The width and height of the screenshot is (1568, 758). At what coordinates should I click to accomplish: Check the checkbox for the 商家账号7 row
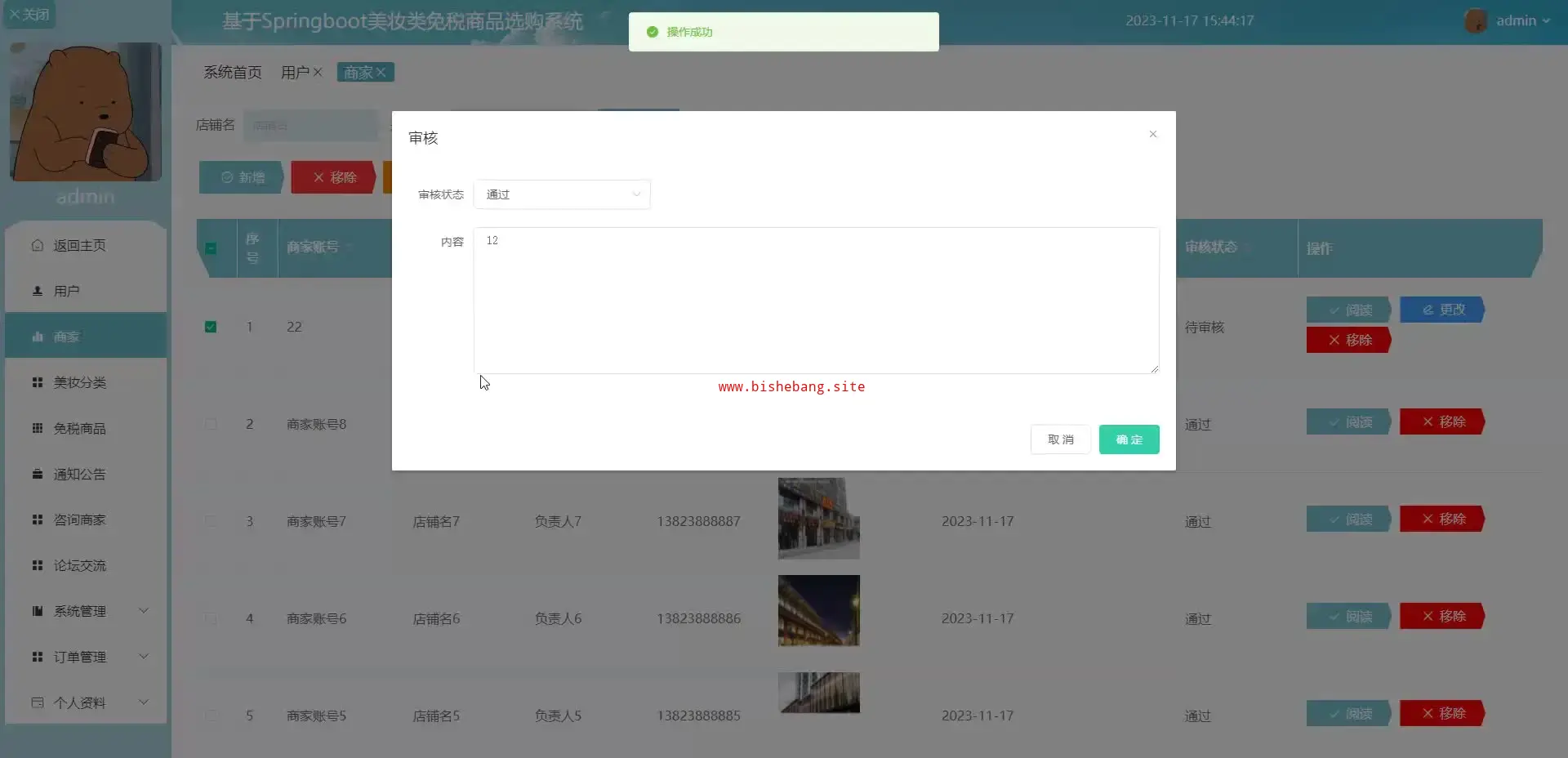[211, 521]
